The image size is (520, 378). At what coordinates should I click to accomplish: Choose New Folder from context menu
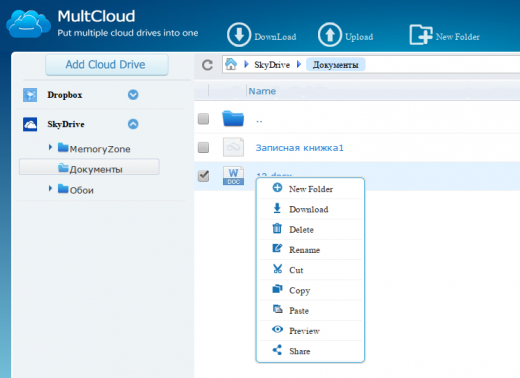310,189
